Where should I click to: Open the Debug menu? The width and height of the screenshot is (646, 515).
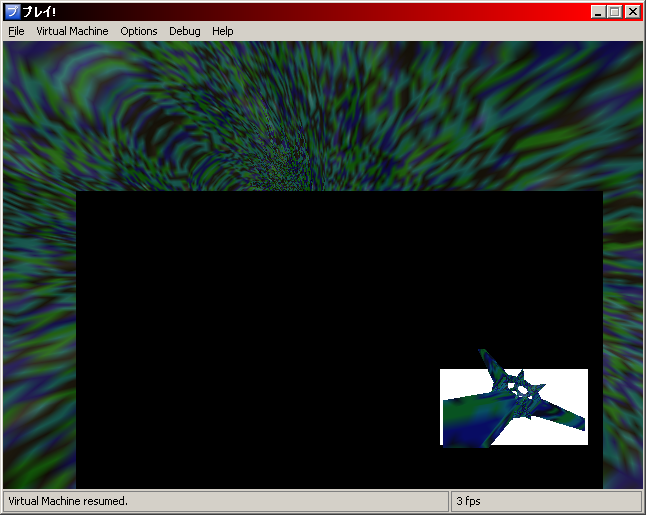pyautogui.click(x=185, y=31)
